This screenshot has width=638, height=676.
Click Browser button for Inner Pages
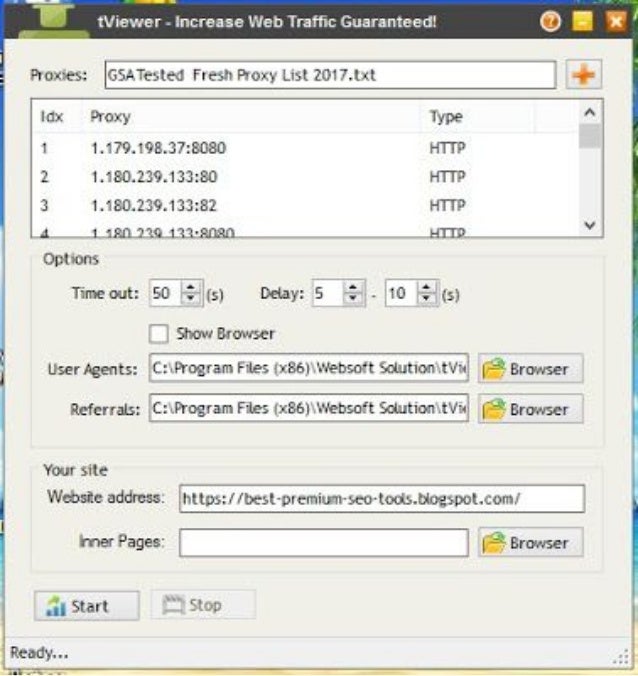coord(531,542)
